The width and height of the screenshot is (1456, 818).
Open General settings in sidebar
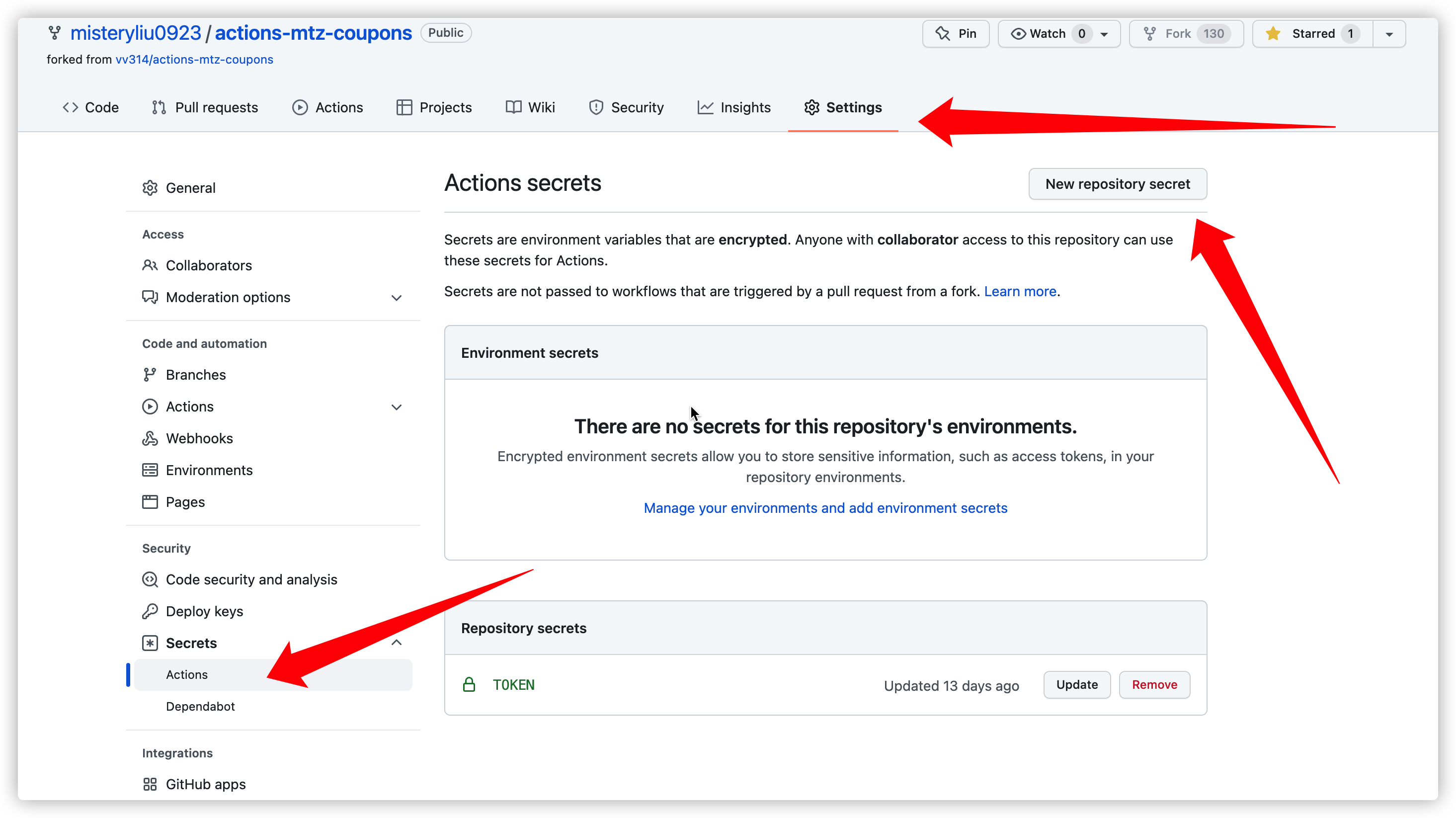[190, 188]
